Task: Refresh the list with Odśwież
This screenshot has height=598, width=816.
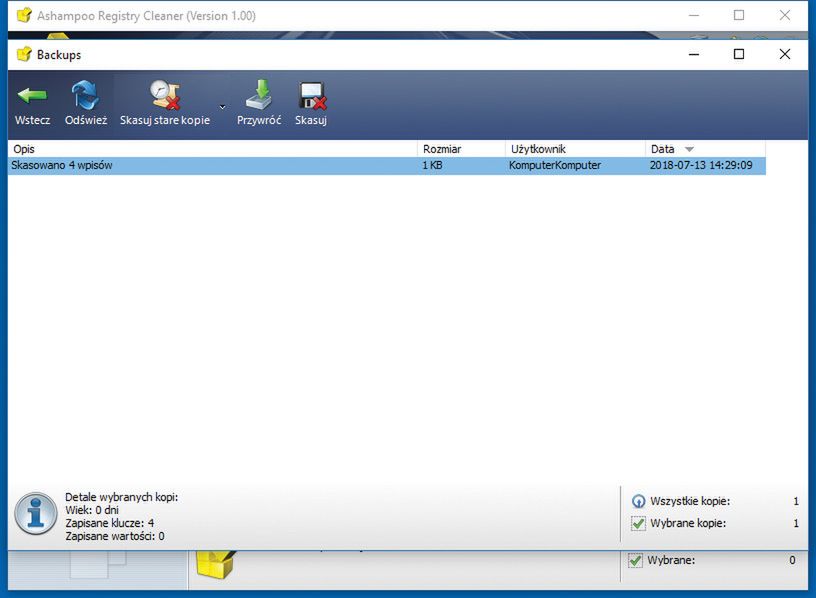Action: (86, 104)
